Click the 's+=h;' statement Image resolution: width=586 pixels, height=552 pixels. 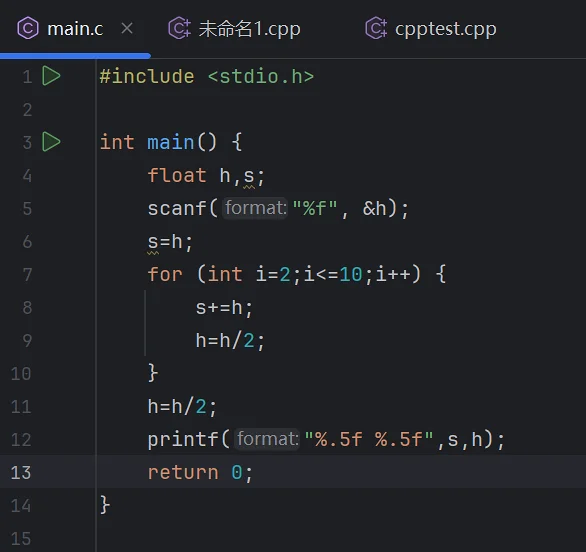[x=225, y=308]
